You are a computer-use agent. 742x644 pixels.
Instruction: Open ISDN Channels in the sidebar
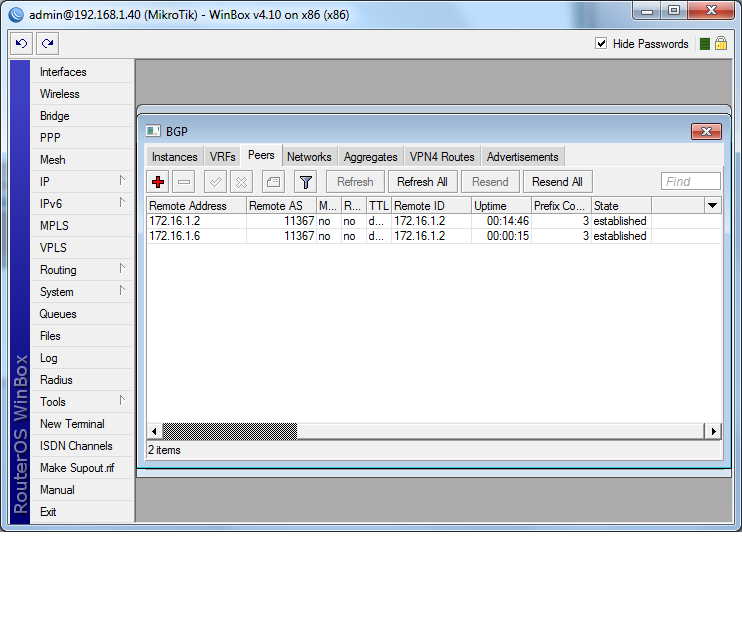(76, 446)
